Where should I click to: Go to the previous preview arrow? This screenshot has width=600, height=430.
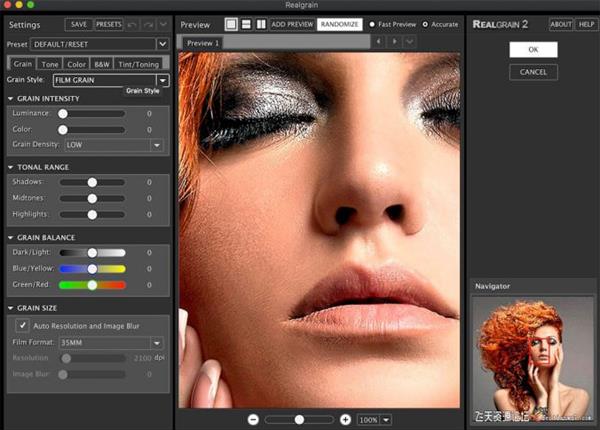(x=380, y=43)
